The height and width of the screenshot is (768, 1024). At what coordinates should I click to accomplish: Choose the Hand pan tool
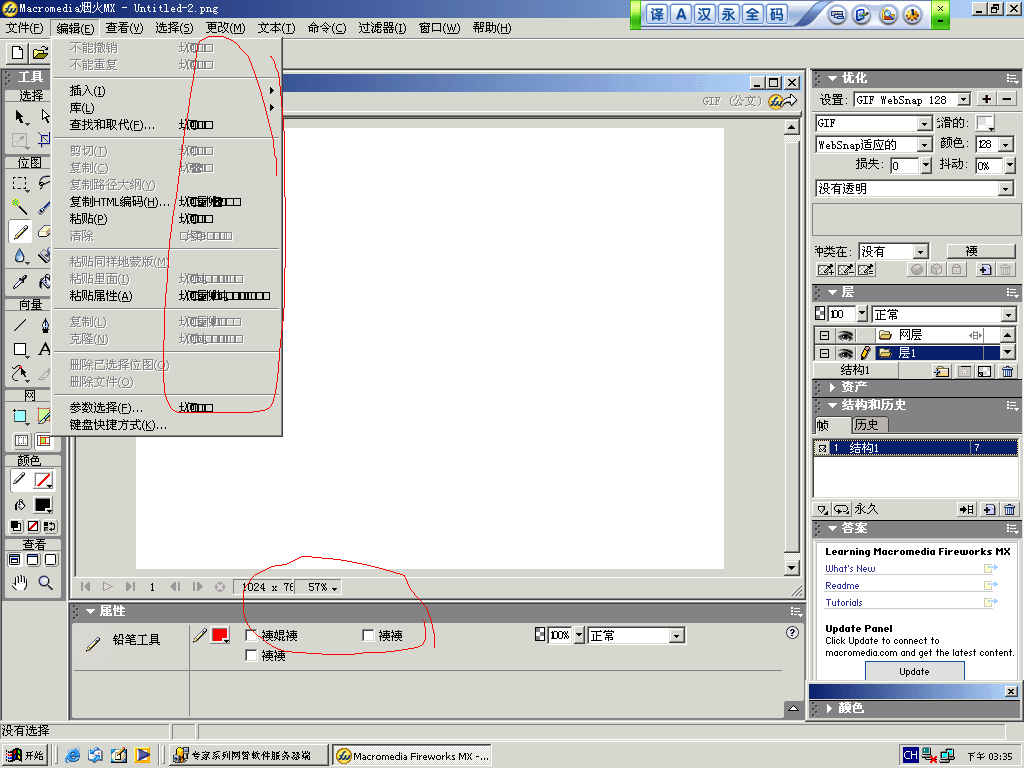[19, 583]
